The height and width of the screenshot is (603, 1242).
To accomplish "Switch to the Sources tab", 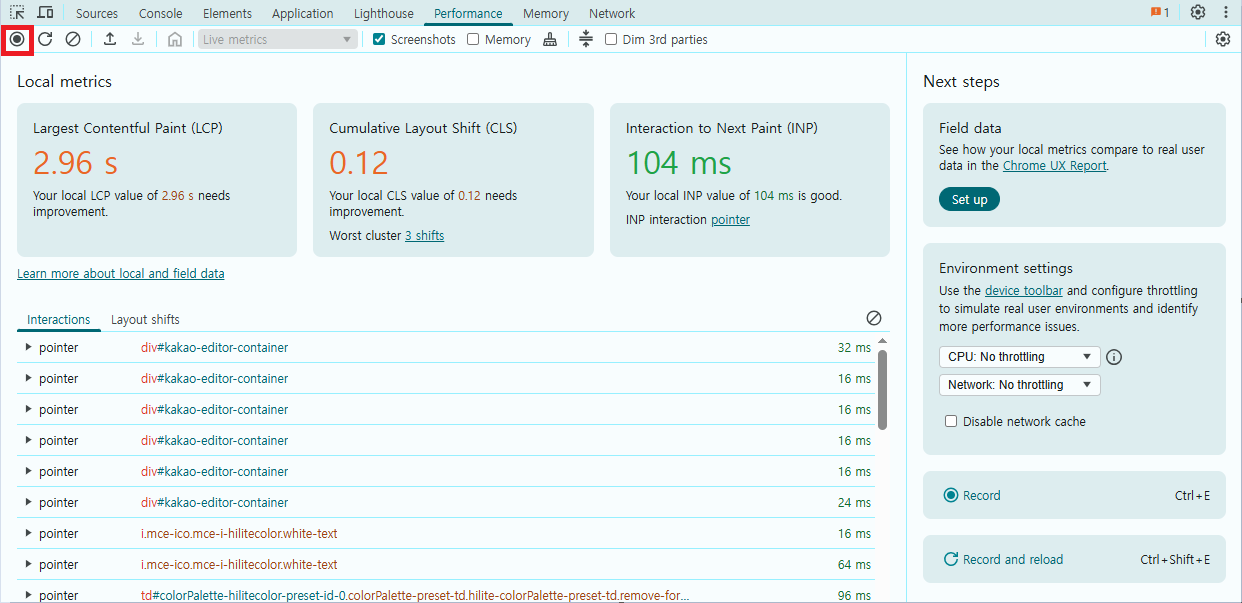I will point(97,13).
